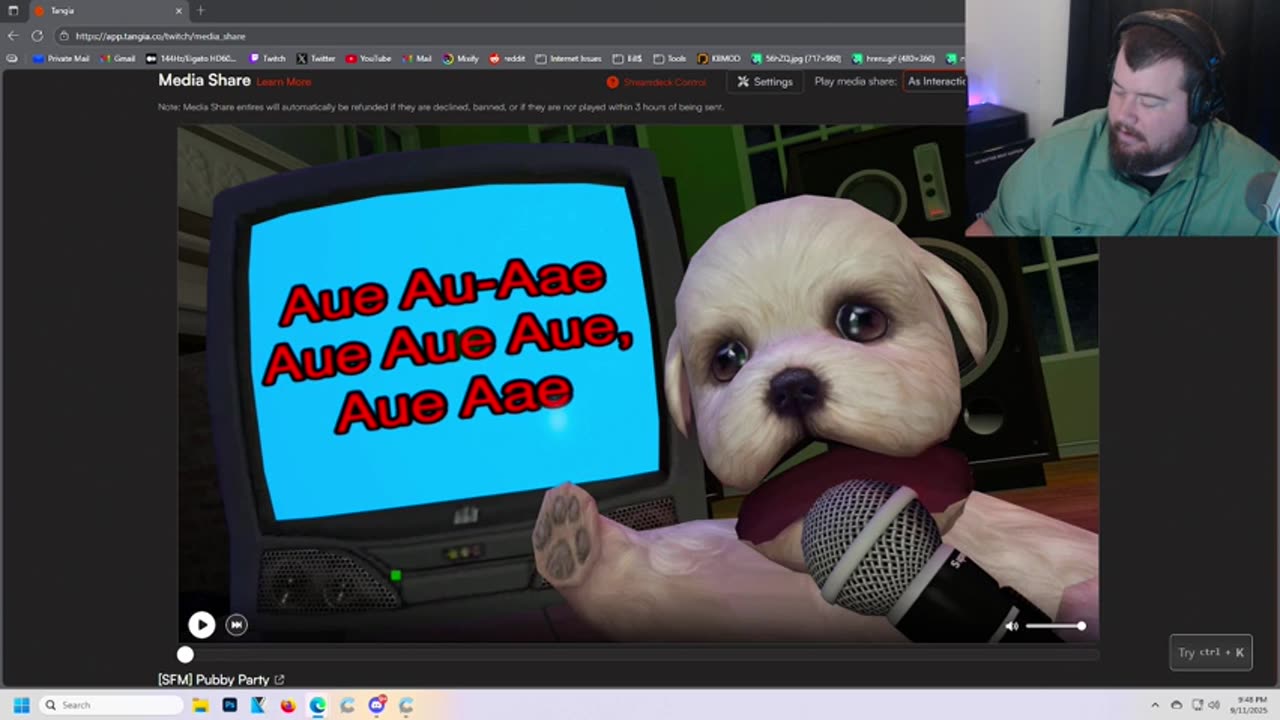This screenshot has width=1280, height=720.
Task: Open File Explorer from the taskbar
Action: coord(200,705)
